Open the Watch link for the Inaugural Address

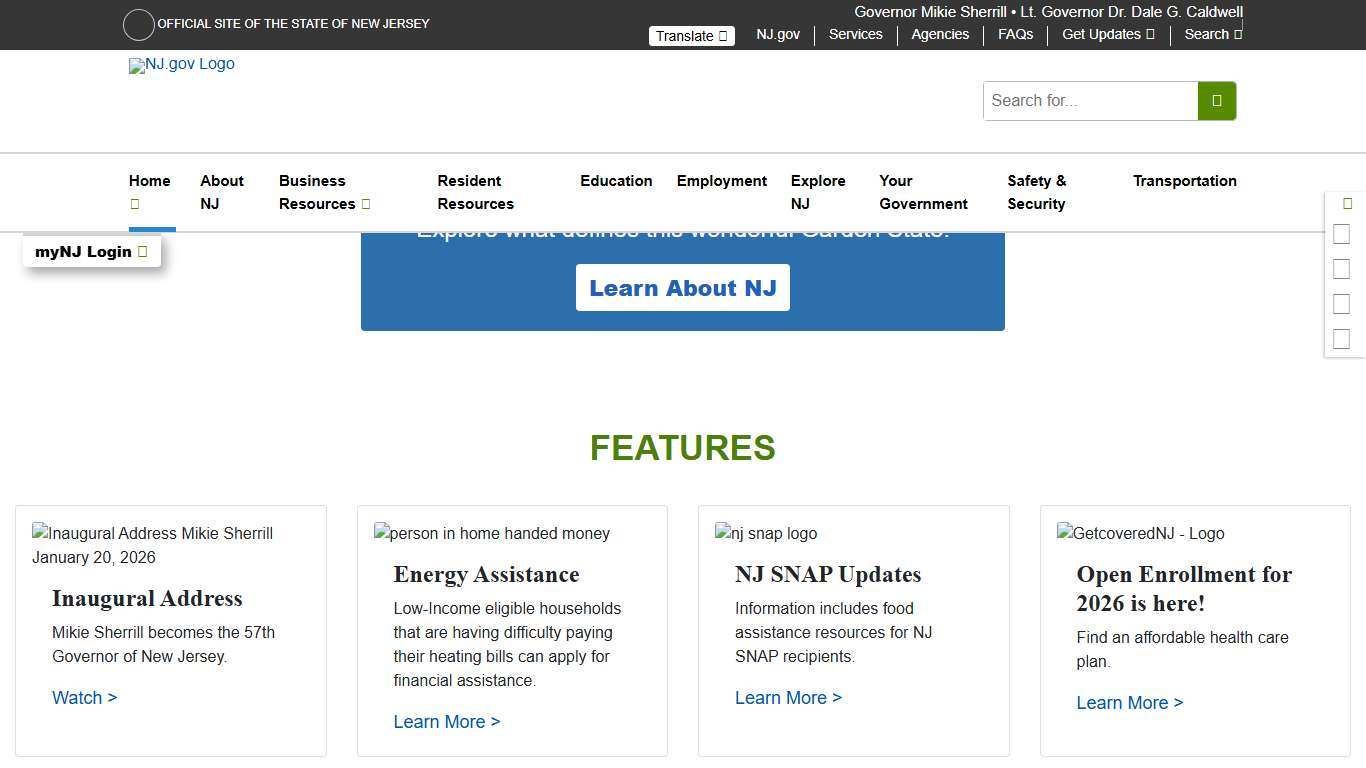[84, 697]
